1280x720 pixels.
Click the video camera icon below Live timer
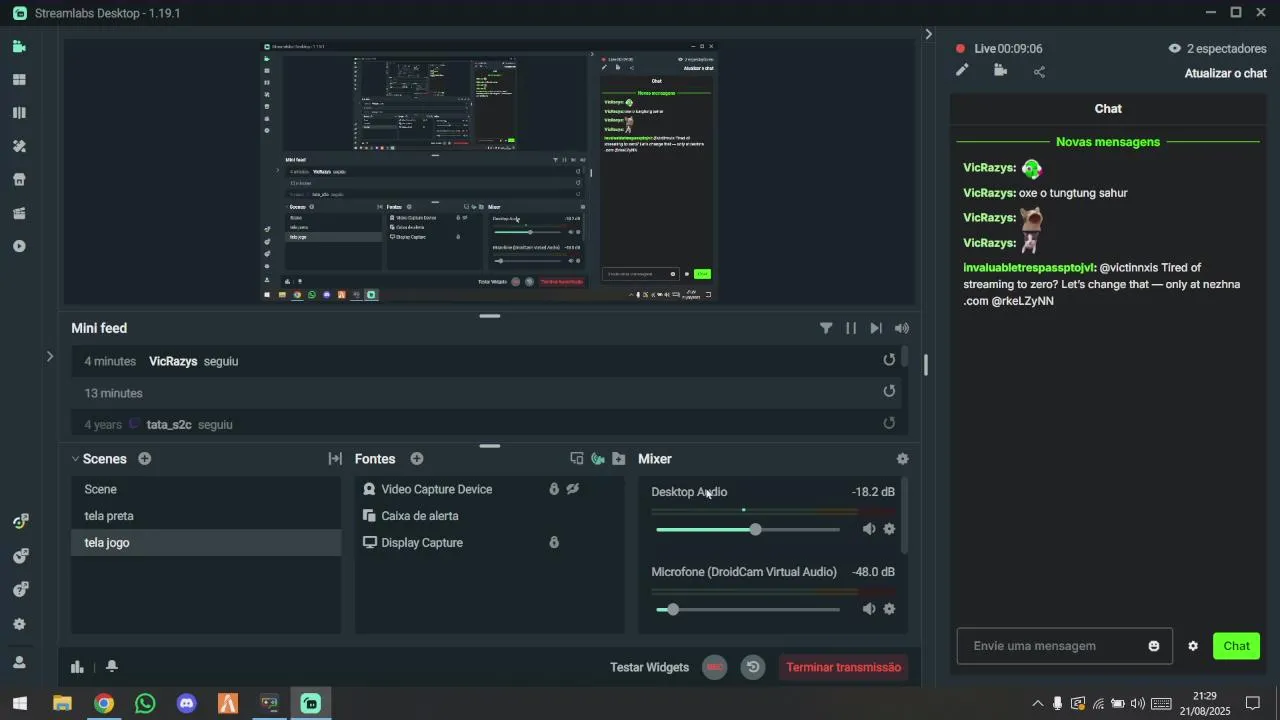(1000, 70)
